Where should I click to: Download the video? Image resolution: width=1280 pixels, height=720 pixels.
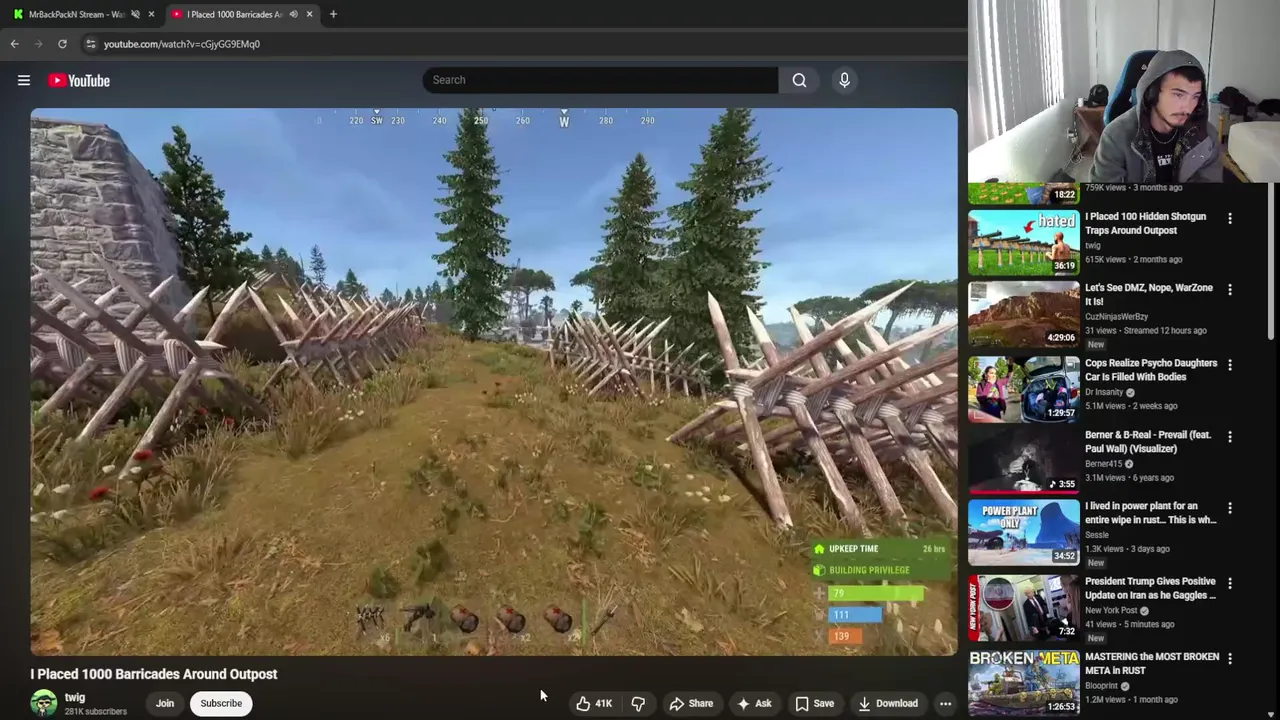888,703
